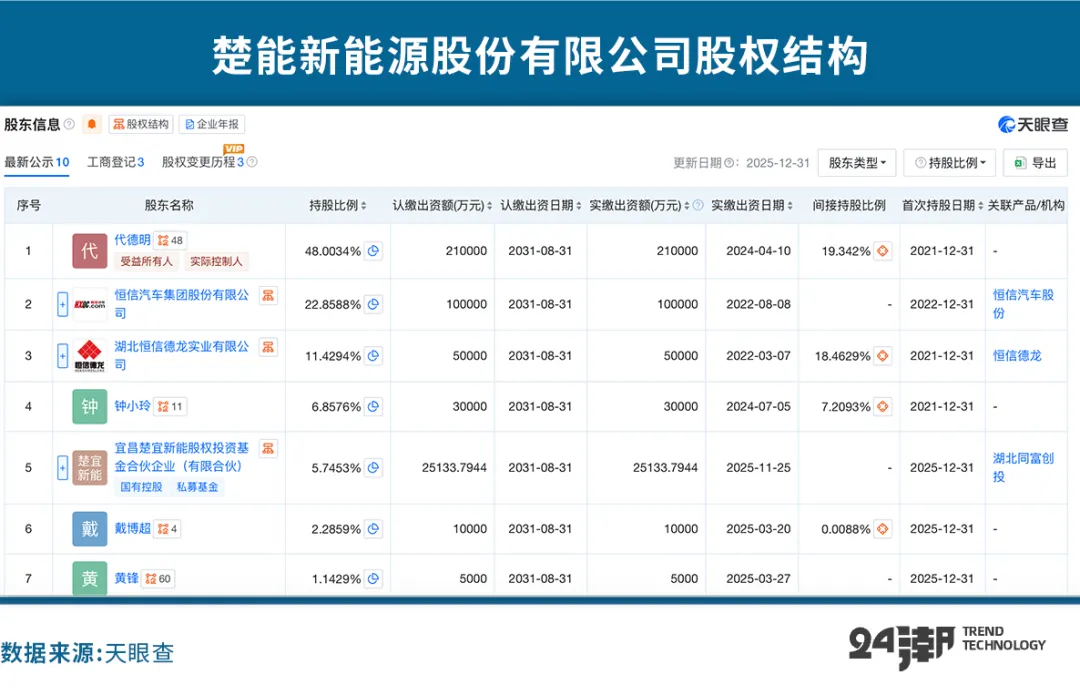Click indirect-holding icon beside 0.0088%

pyautogui.click(x=882, y=529)
